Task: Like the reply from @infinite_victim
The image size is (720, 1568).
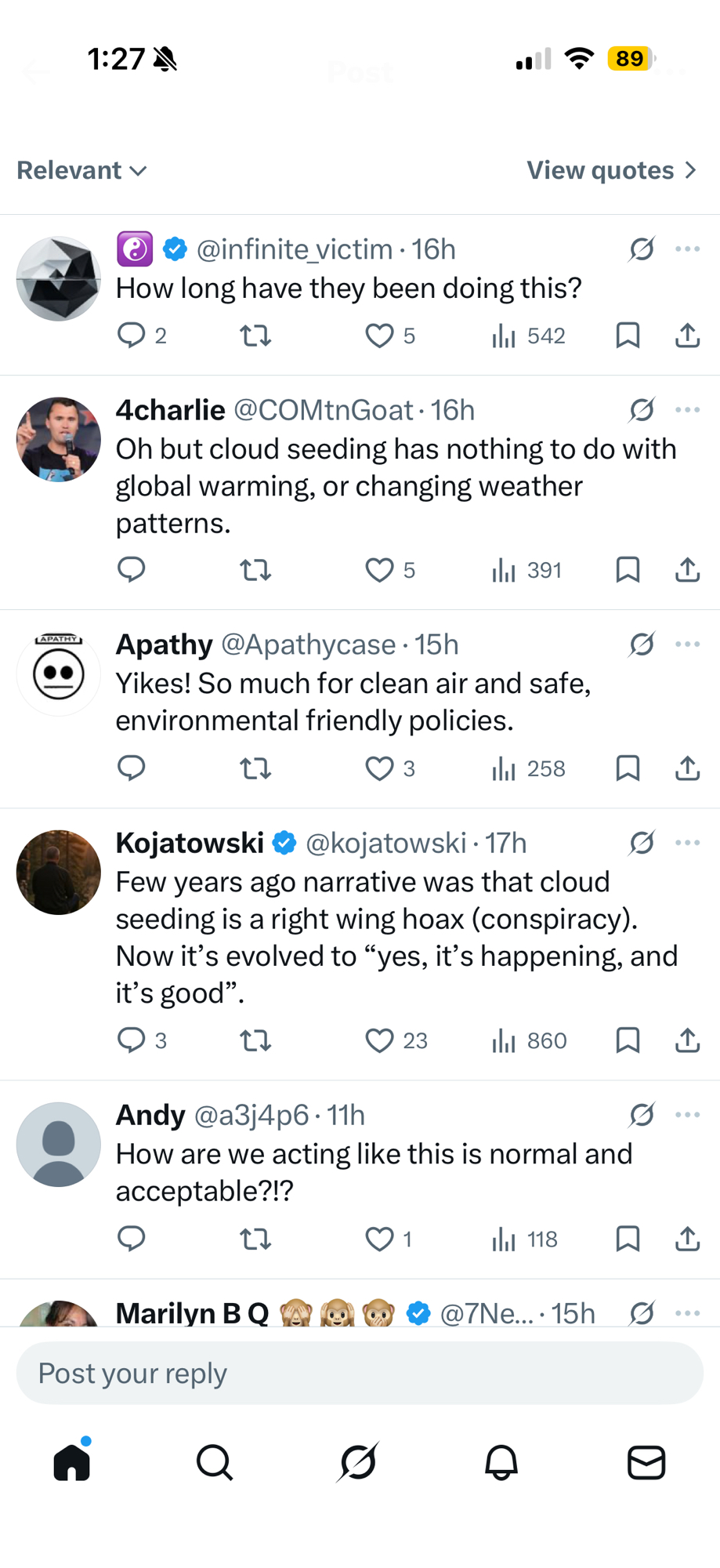Action: 380,336
